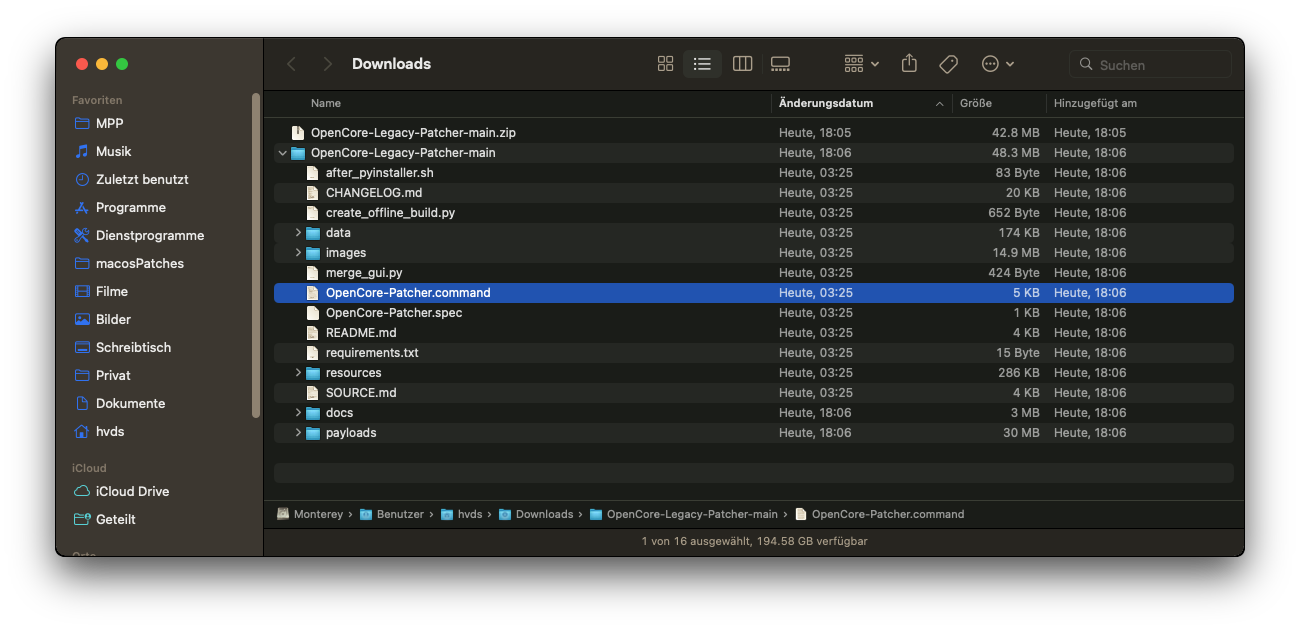The image size is (1300, 630).
Task: Click the images folder icon
Action: click(313, 253)
